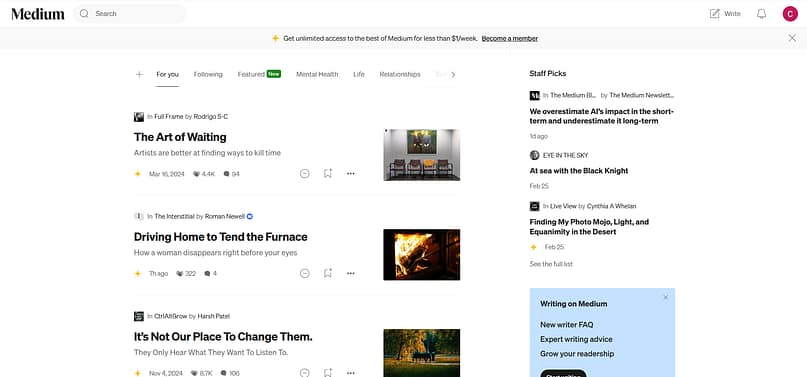Open the notifications bell icon
This screenshot has width=807, height=377.
pos(761,14)
